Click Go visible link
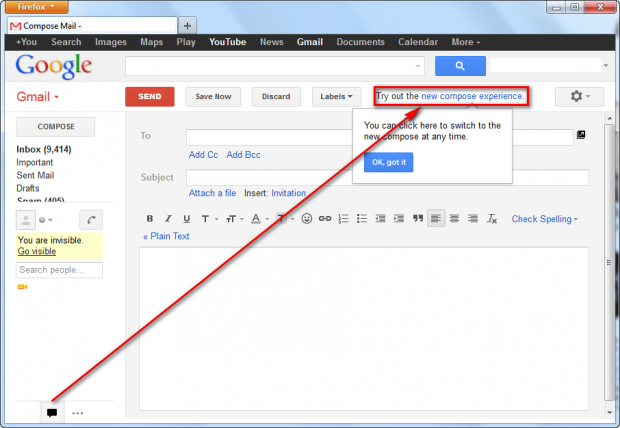Image resolution: width=620 pixels, height=428 pixels. (x=37, y=251)
